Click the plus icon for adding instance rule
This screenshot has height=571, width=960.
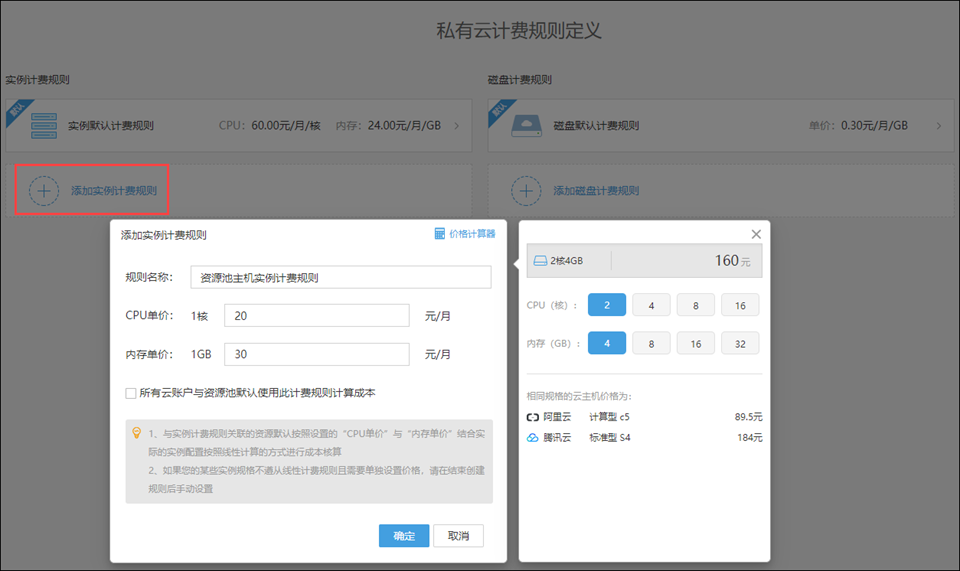(x=44, y=190)
